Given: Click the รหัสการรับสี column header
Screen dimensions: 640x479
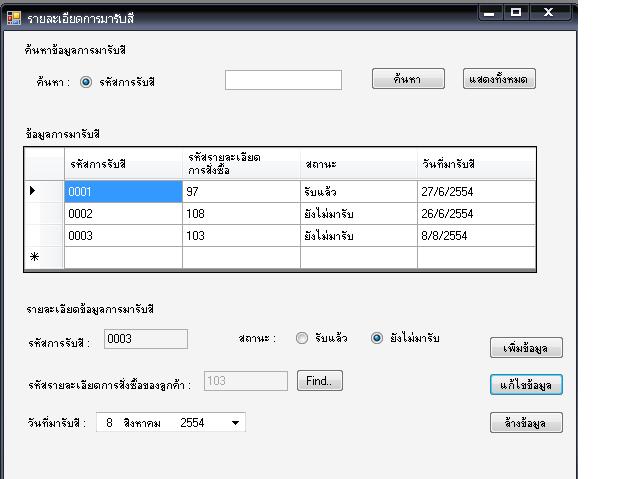Looking at the screenshot, I should coord(123,164).
